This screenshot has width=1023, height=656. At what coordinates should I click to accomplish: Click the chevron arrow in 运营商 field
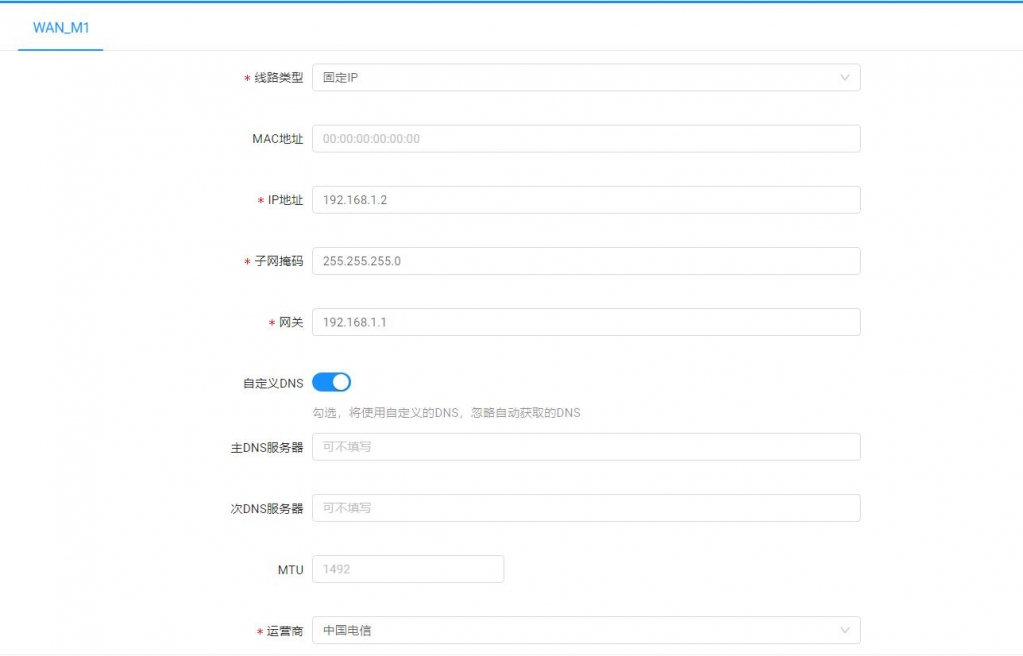(x=845, y=631)
